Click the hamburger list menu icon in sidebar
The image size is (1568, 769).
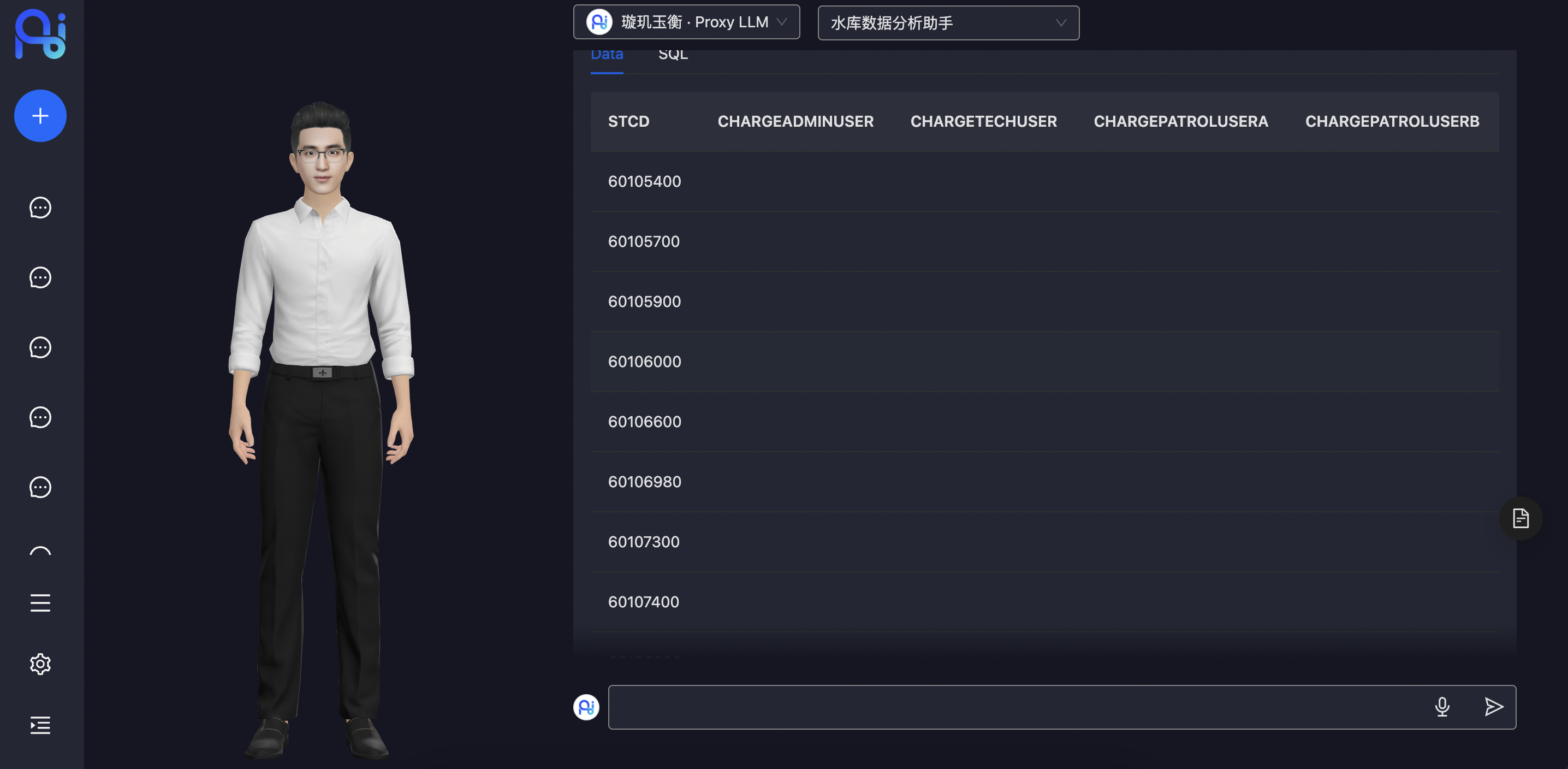tap(40, 603)
